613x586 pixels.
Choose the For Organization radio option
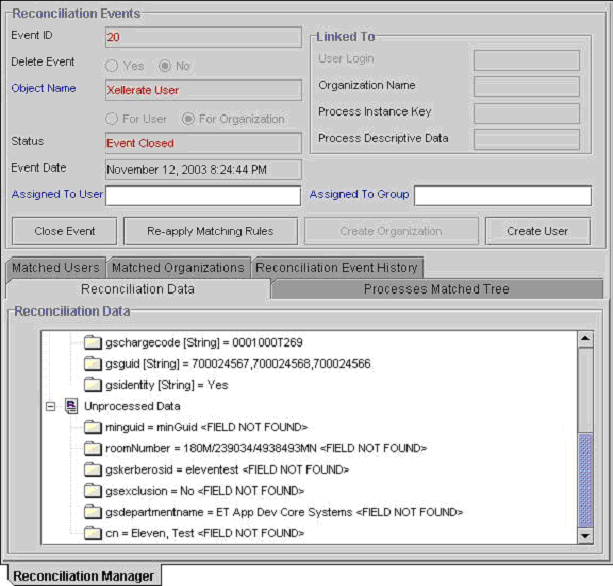pos(188,118)
